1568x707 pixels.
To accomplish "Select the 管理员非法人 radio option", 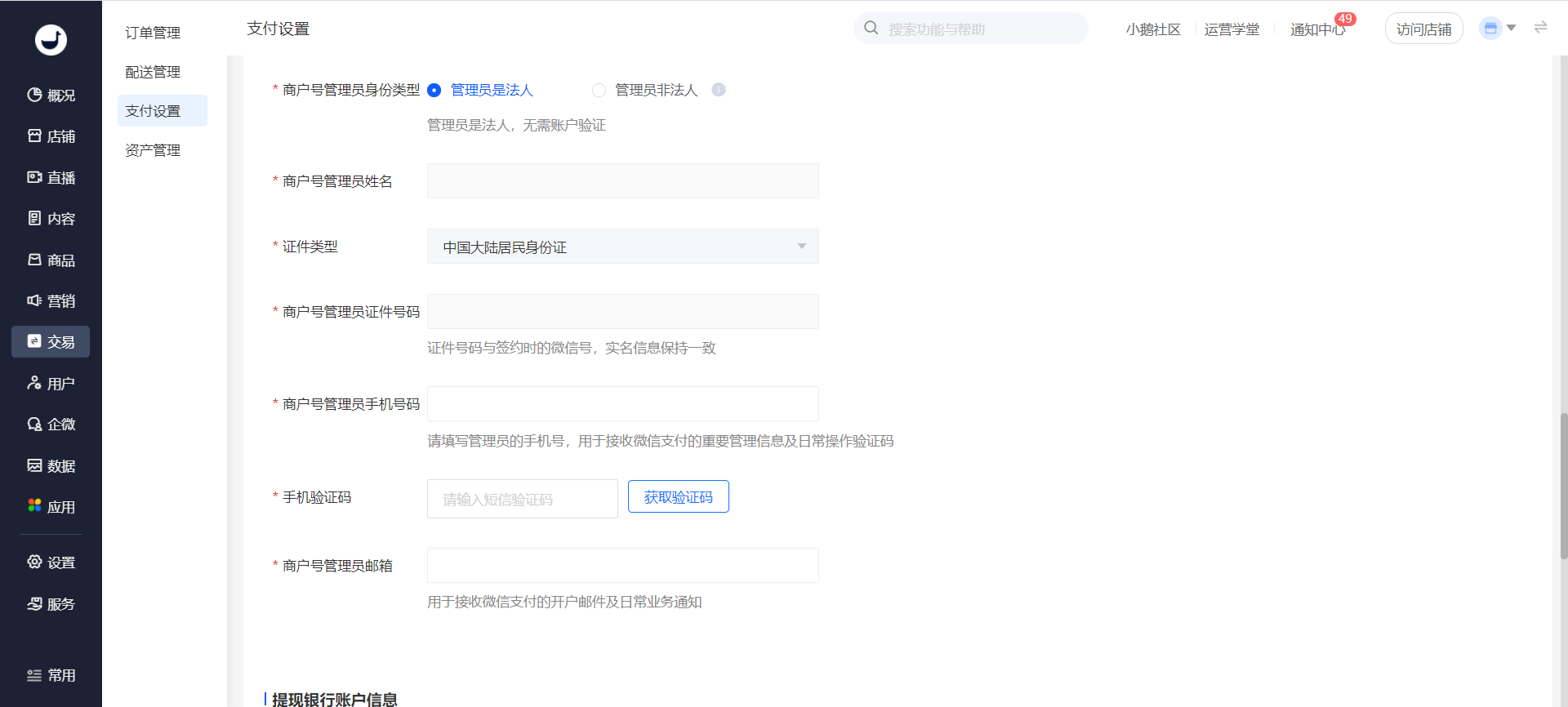I will [x=599, y=90].
